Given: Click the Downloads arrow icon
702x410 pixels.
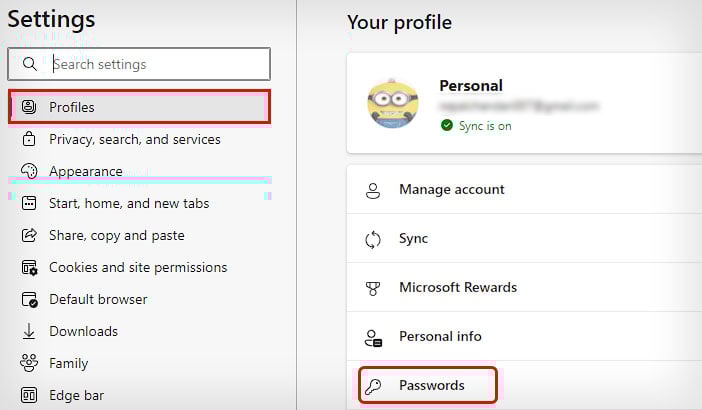Looking at the screenshot, I should point(29,331).
